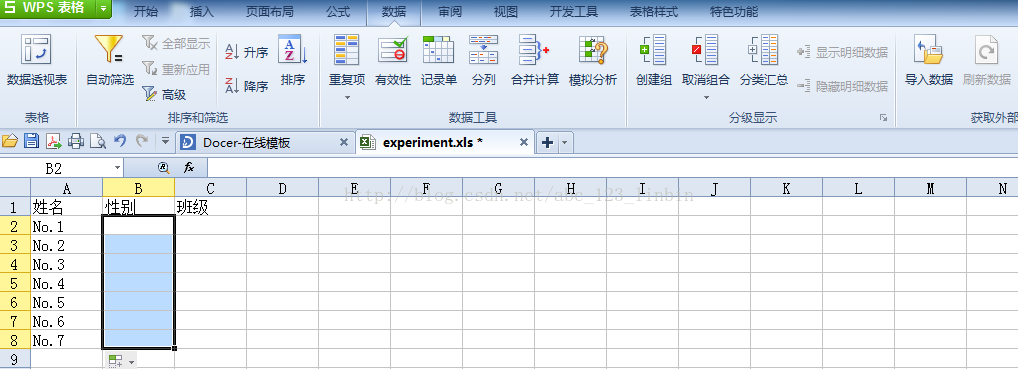Select cell containing No.4

point(66,283)
